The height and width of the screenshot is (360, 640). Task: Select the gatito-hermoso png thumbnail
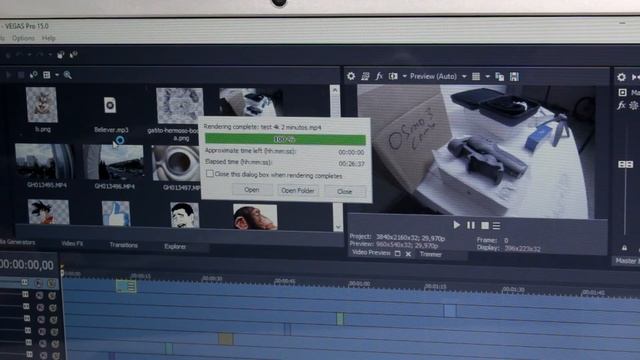coord(180,106)
